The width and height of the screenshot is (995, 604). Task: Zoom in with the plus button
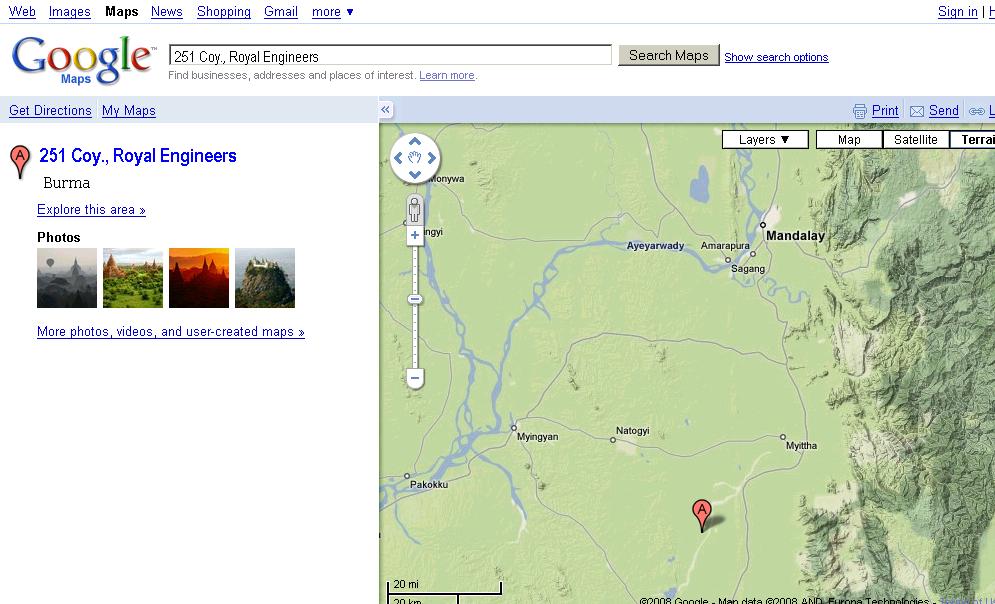[x=415, y=235]
